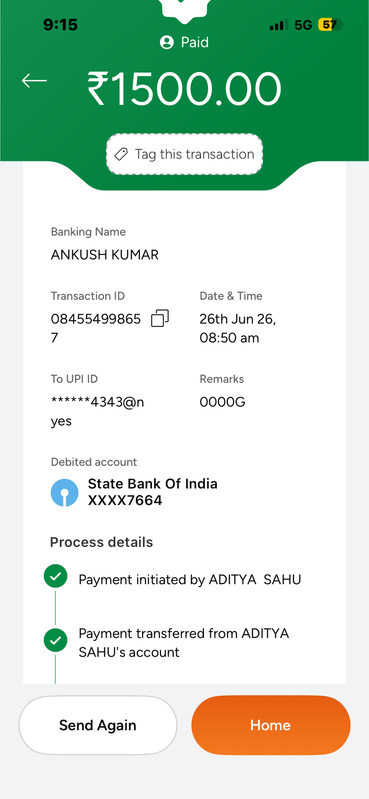Tap the back arrow icon
The height and width of the screenshot is (799, 369).
[x=34, y=81]
